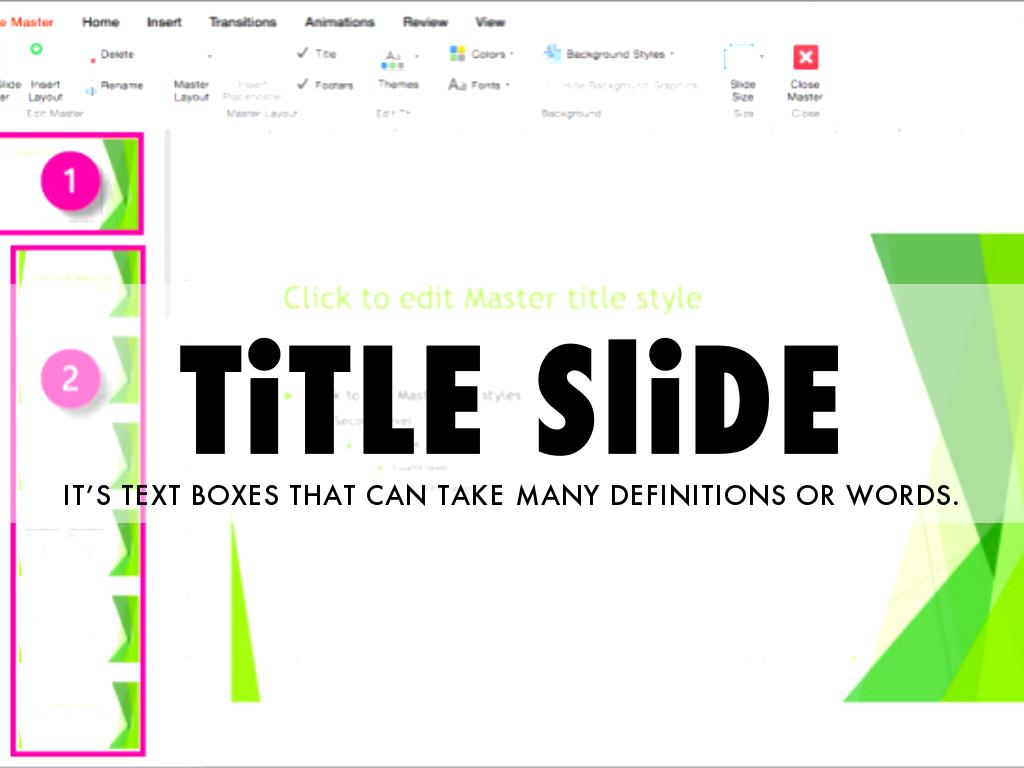The width and height of the screenshot is (1024, 768).
Task: Open the Master Layout tool
Action: click(x=191, y=90)
